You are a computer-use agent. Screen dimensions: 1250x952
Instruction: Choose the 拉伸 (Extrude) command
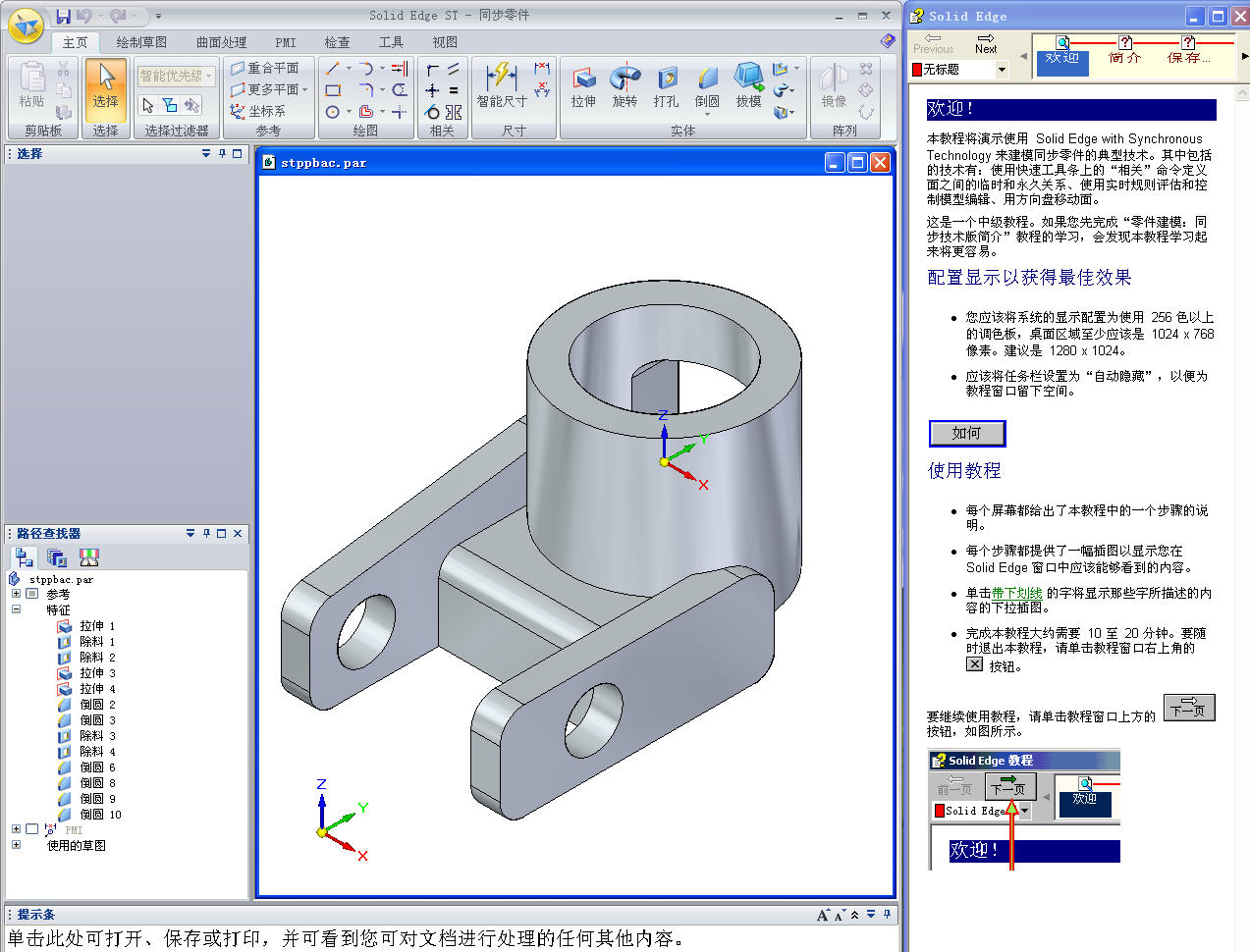click(583, 85)
